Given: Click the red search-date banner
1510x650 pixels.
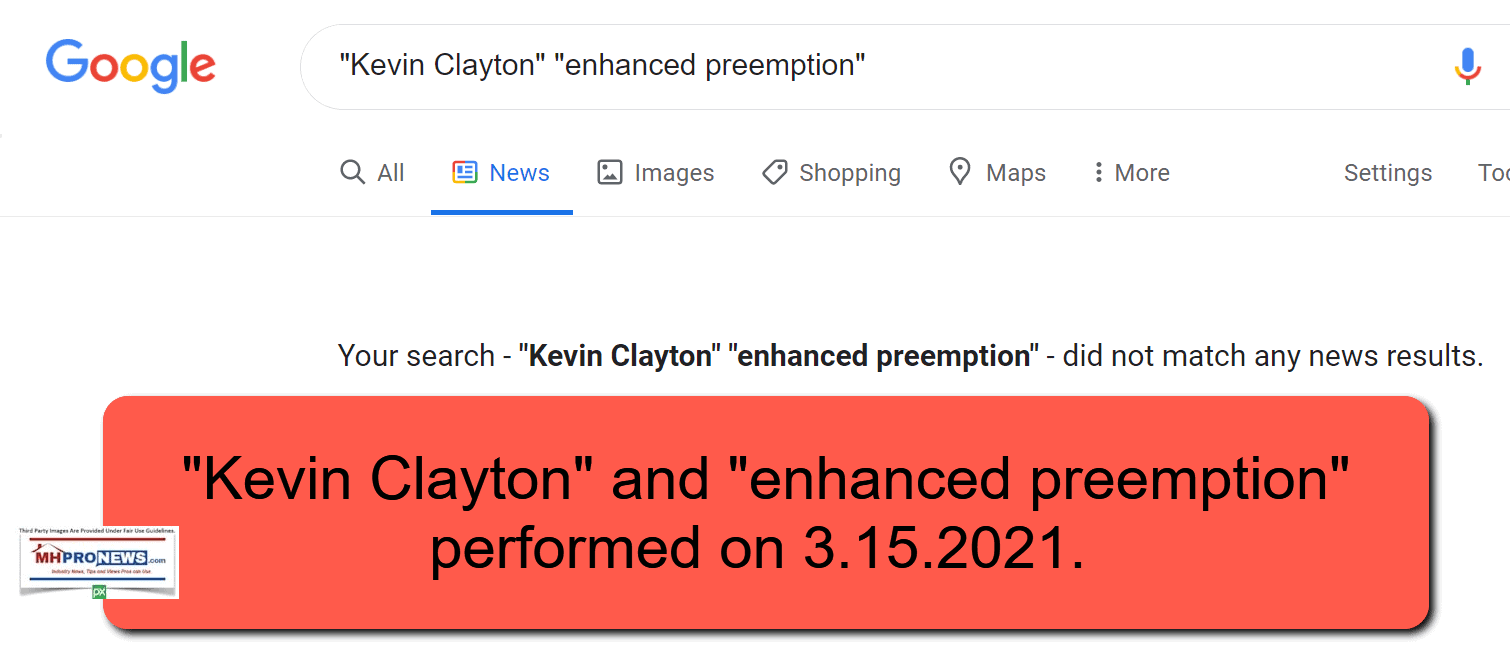Looking at the screenshot, I should click(x=766, y=512).
